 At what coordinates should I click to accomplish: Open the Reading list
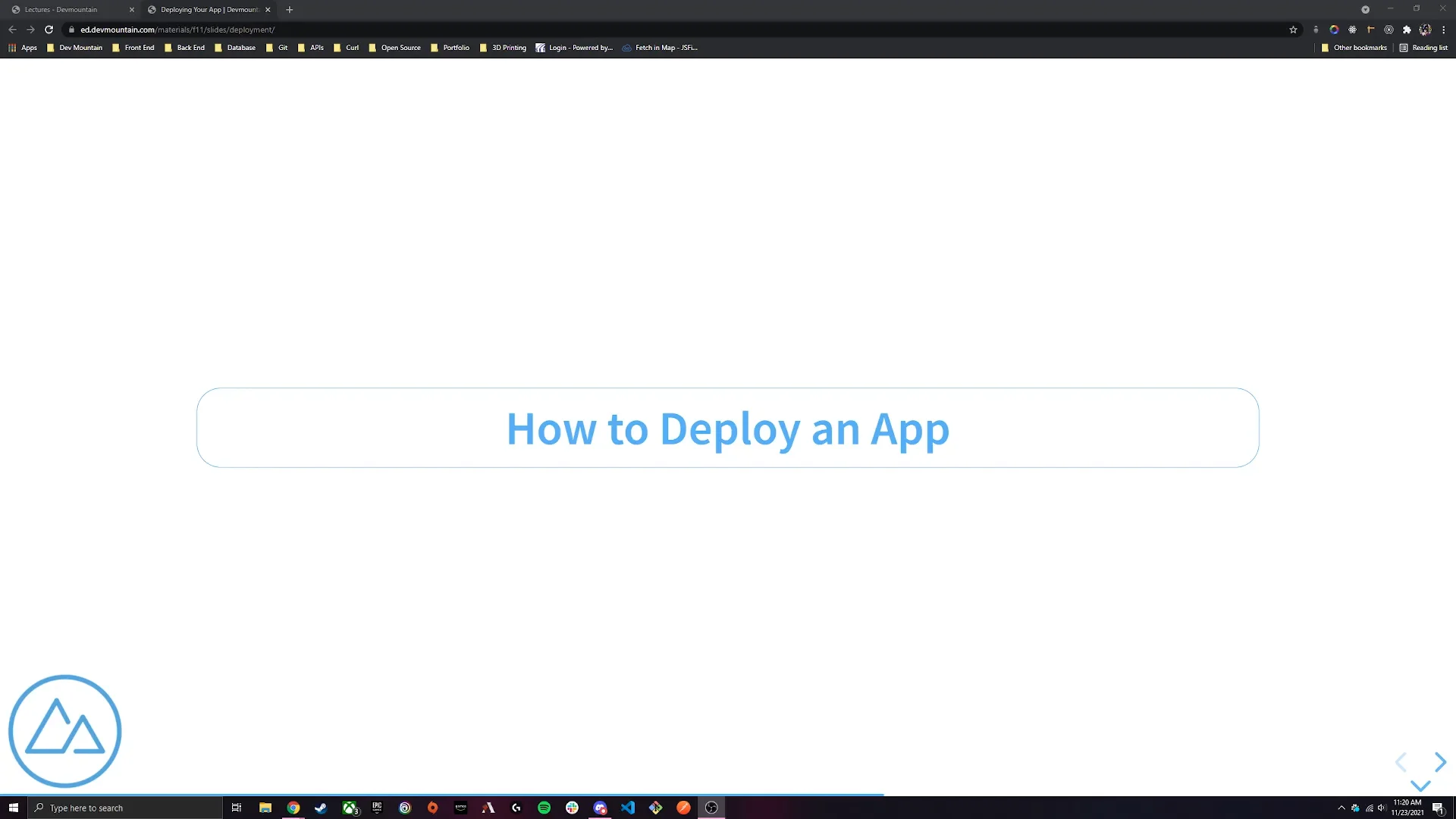point(1423,48)
